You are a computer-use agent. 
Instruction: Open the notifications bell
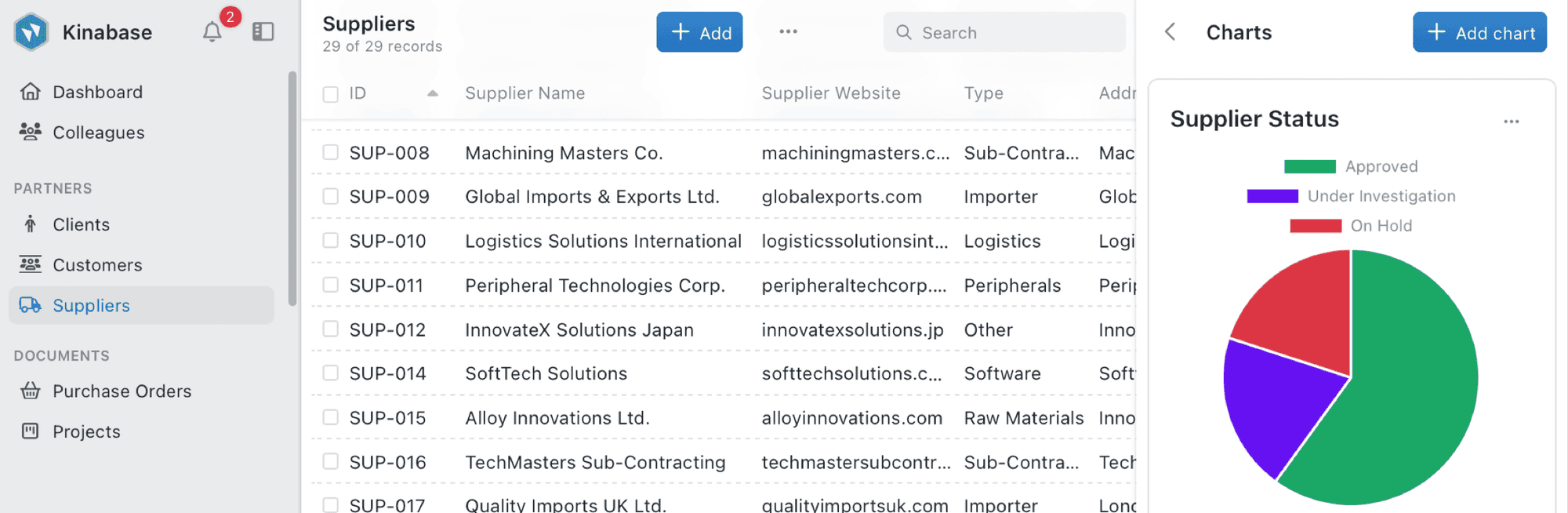click(x=212, y=32)
